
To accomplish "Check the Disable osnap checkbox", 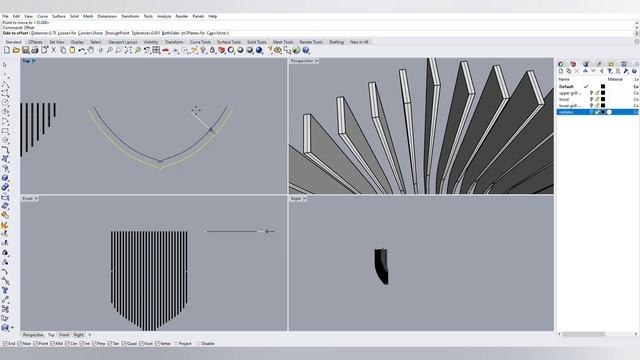I will pos(198,344).
